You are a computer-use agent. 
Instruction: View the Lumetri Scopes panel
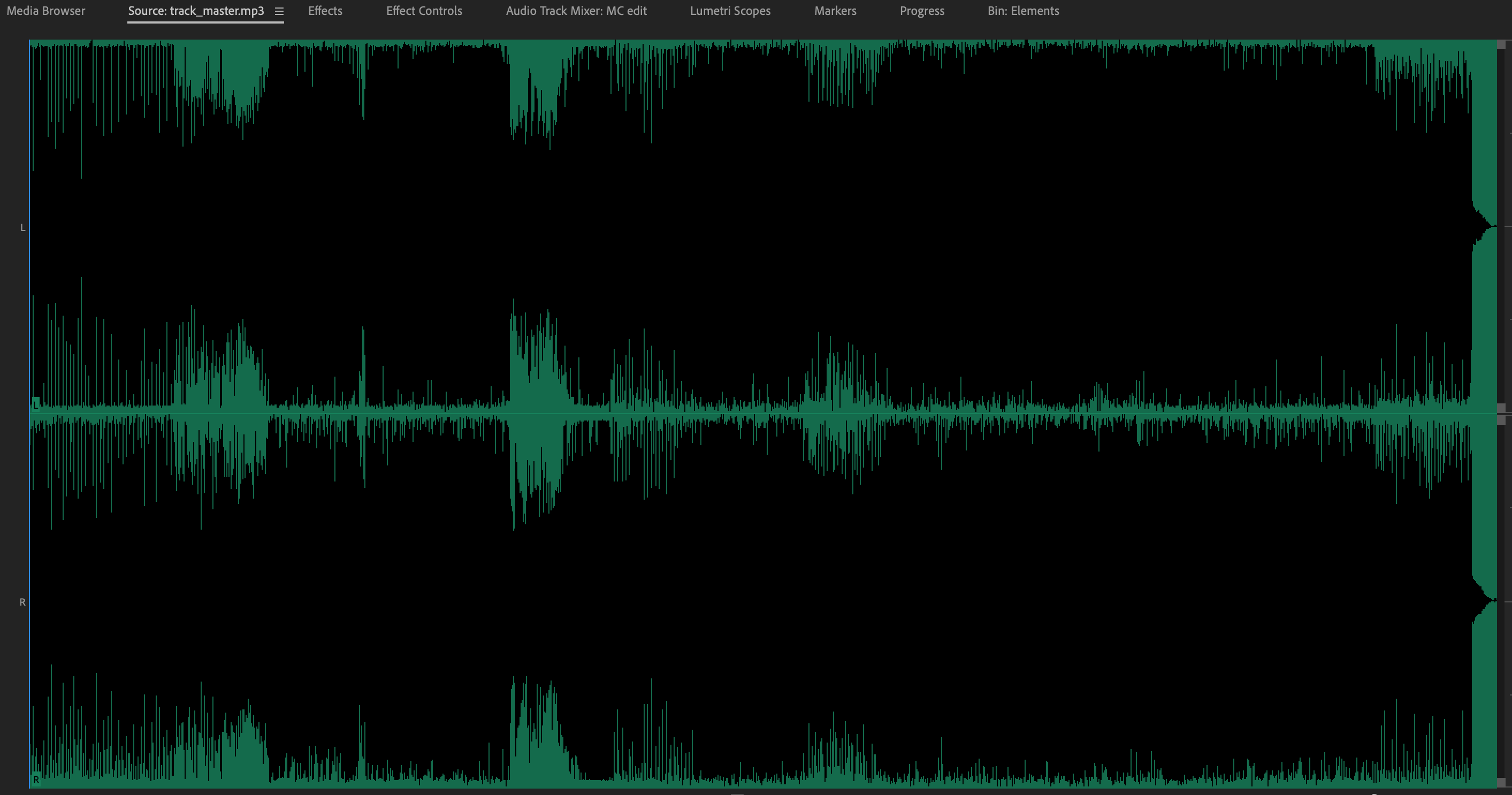(x=730, y=11)
